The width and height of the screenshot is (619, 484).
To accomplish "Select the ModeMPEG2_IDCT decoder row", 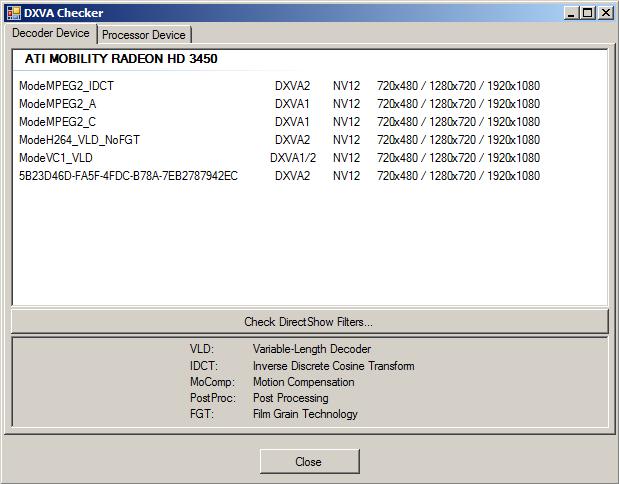I will point(66,86).
